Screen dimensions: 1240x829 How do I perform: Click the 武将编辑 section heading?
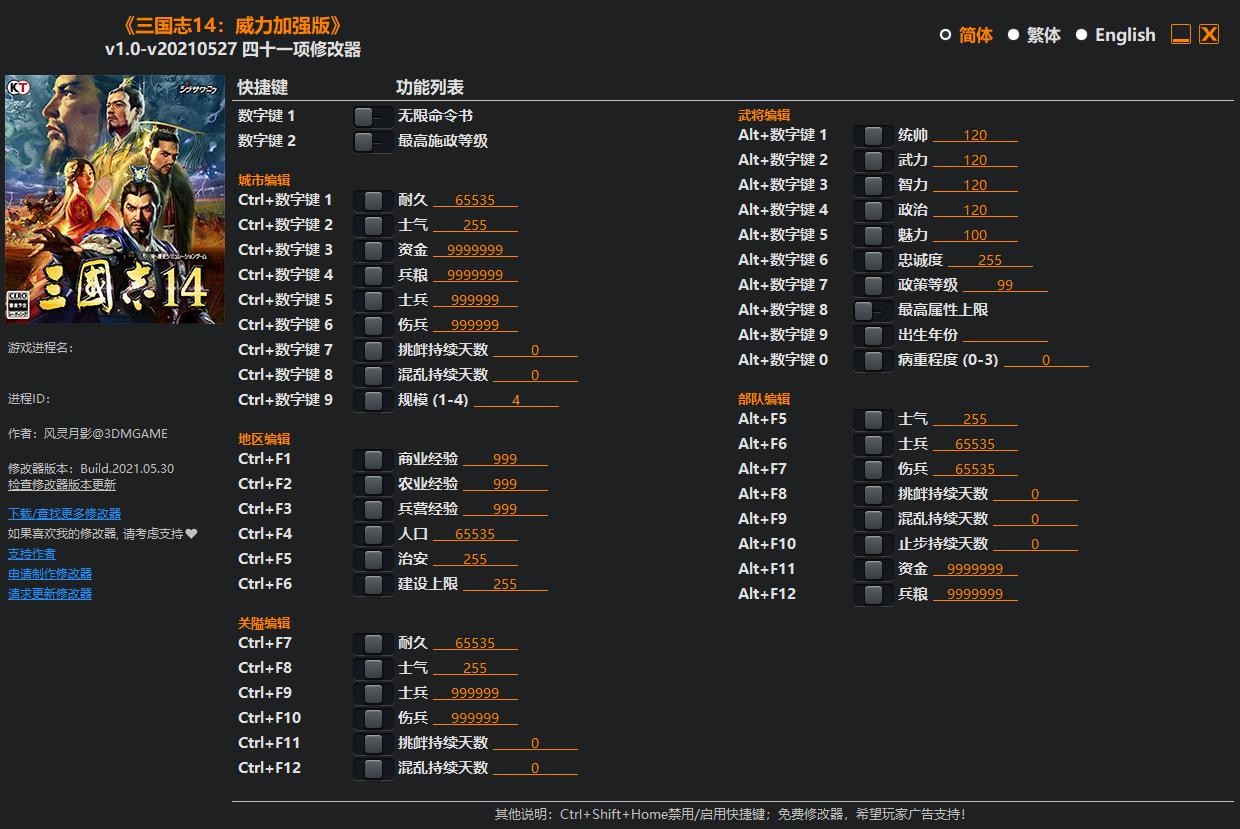[x=764, y=115]
